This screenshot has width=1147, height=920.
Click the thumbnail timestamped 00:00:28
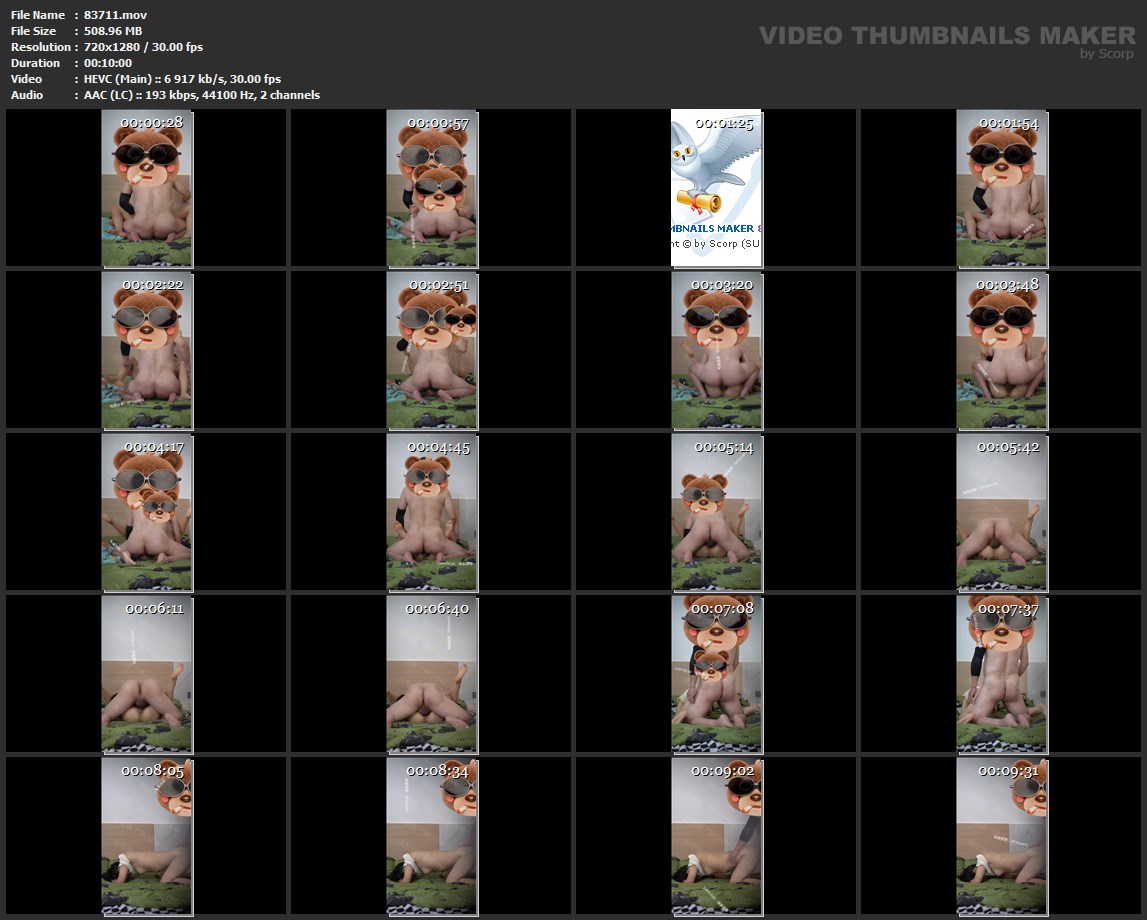coord(147,188)
